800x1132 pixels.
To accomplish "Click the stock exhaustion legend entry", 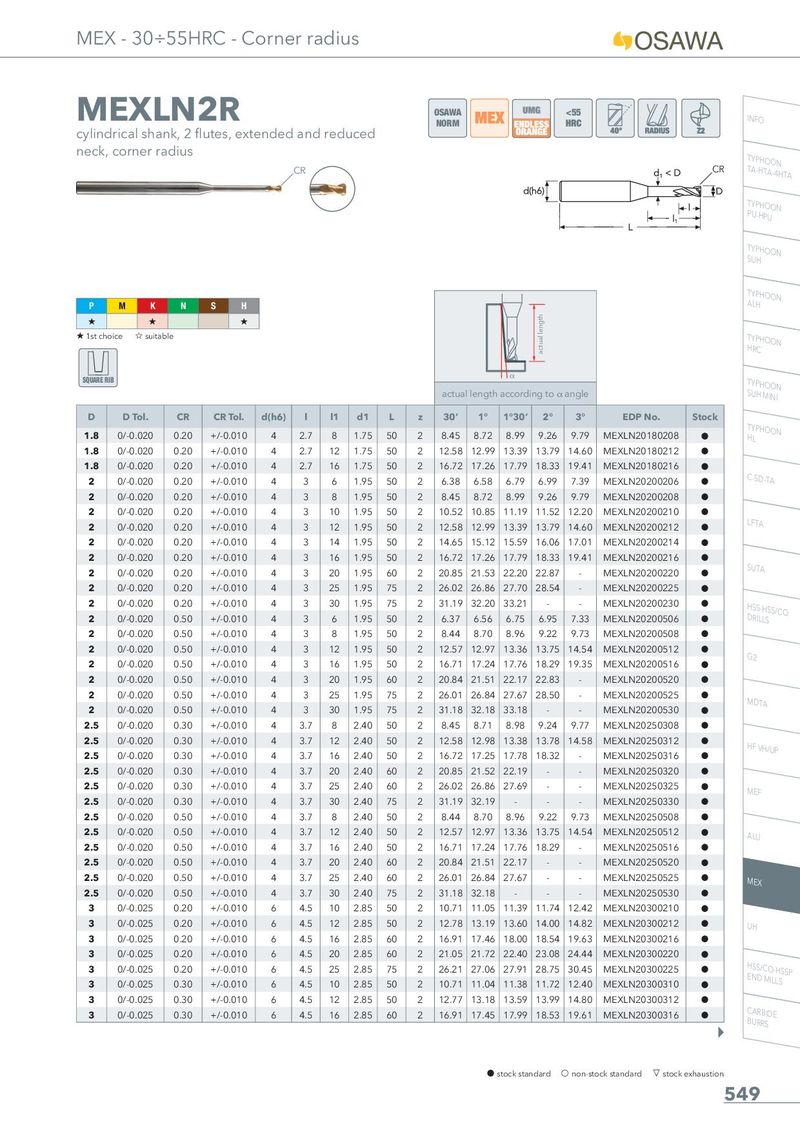I will tap(688, 1074).
